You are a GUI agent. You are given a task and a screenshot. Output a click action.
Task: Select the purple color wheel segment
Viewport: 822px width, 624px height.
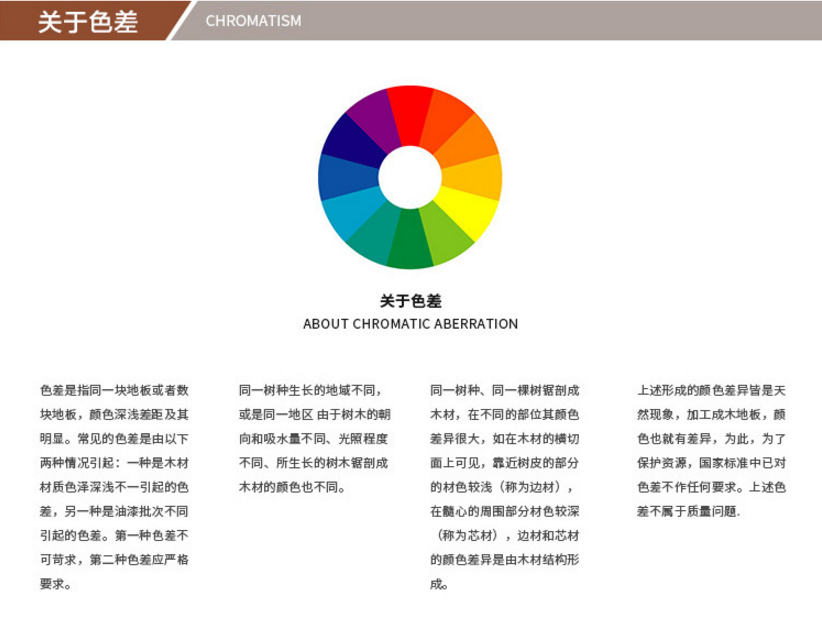[376, 117]
